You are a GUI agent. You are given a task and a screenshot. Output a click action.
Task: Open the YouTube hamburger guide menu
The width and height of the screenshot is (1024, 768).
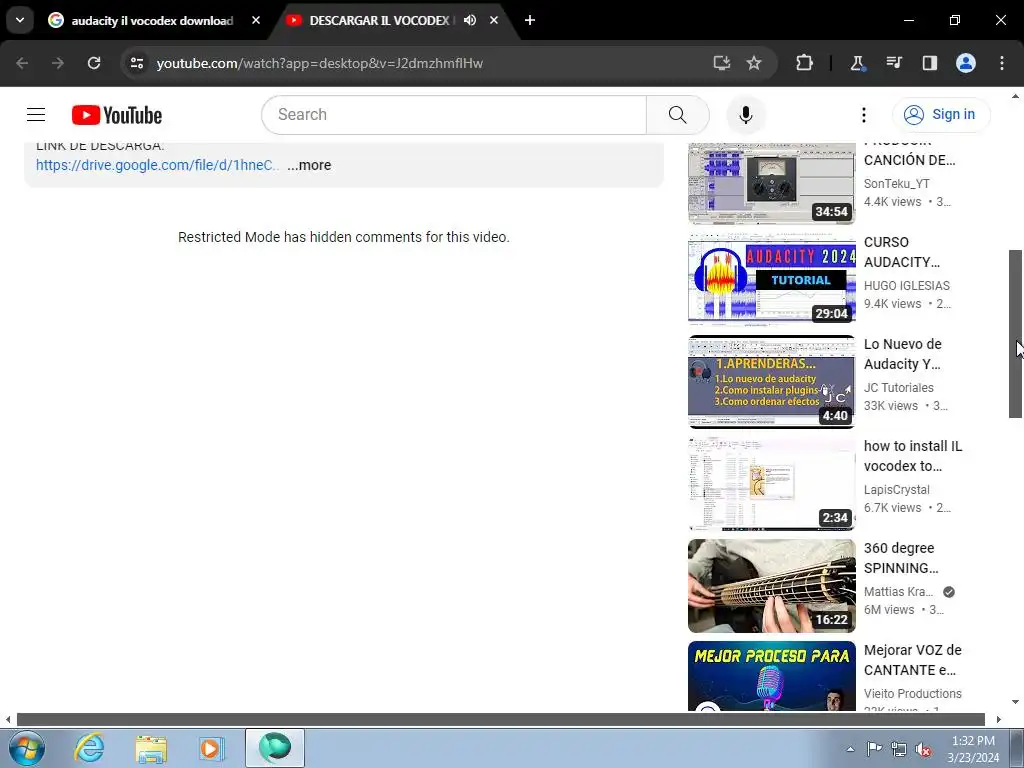pos(36,115)
